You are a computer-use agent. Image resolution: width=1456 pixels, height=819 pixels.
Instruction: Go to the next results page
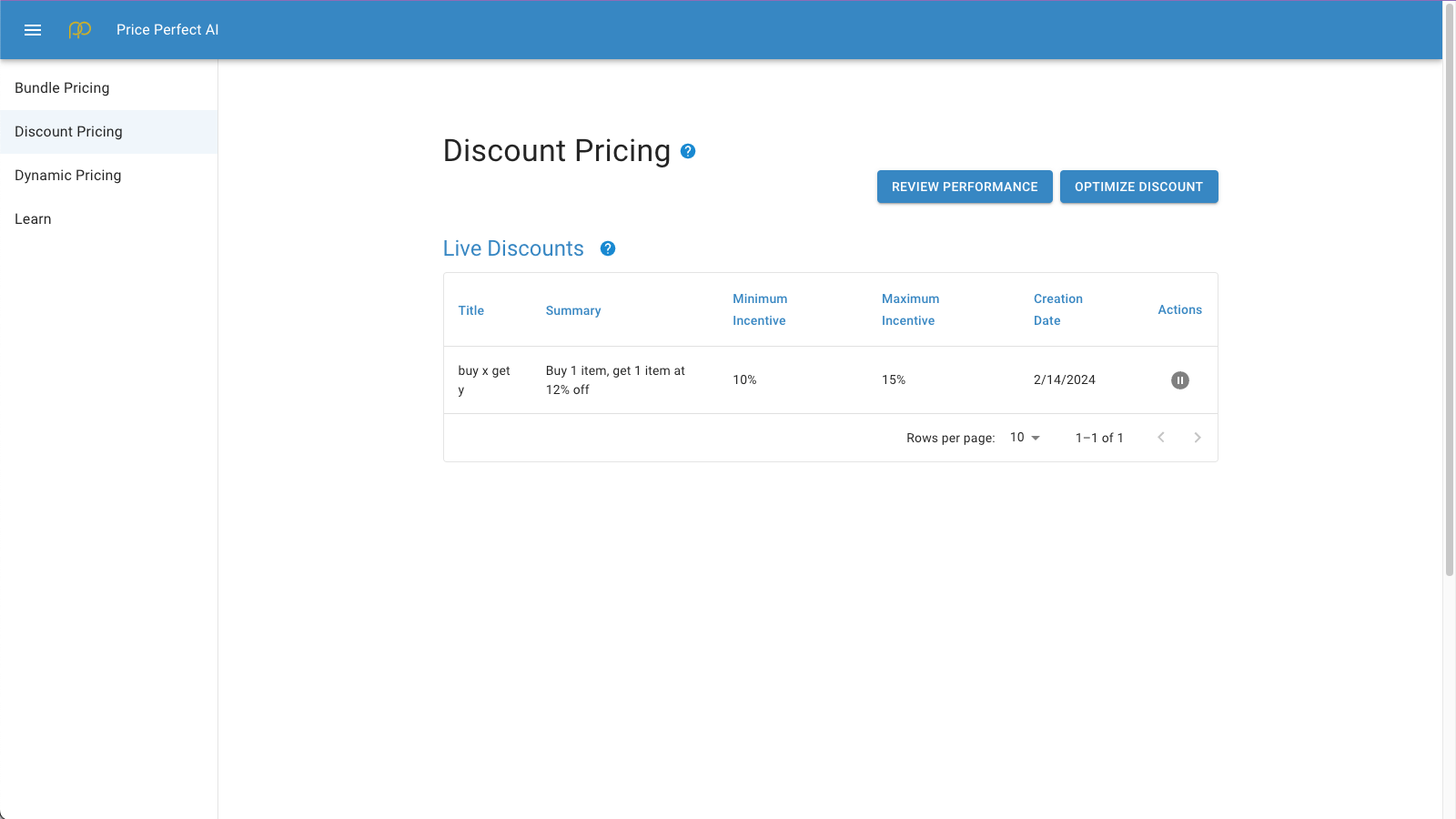point(1198,437)
